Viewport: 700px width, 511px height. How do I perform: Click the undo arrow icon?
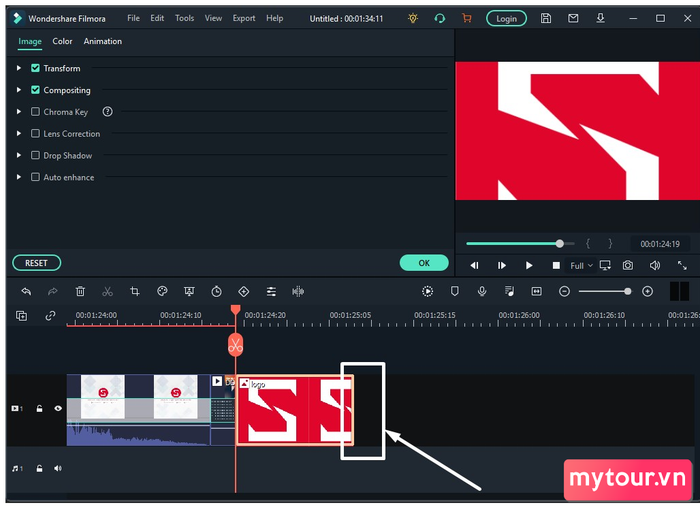[x=26, y=292]
